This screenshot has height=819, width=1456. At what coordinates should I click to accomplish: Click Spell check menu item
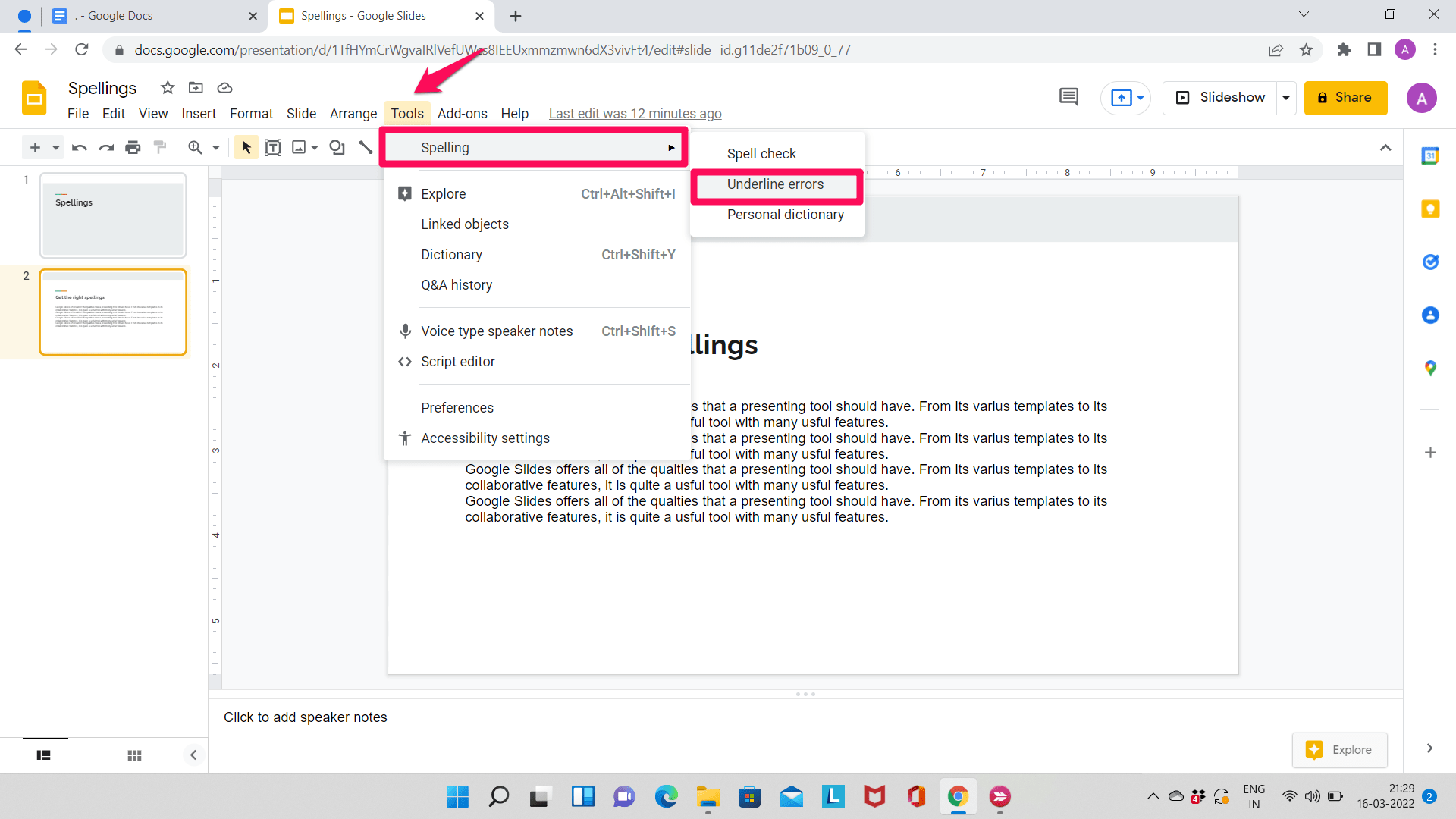(762, 153)
